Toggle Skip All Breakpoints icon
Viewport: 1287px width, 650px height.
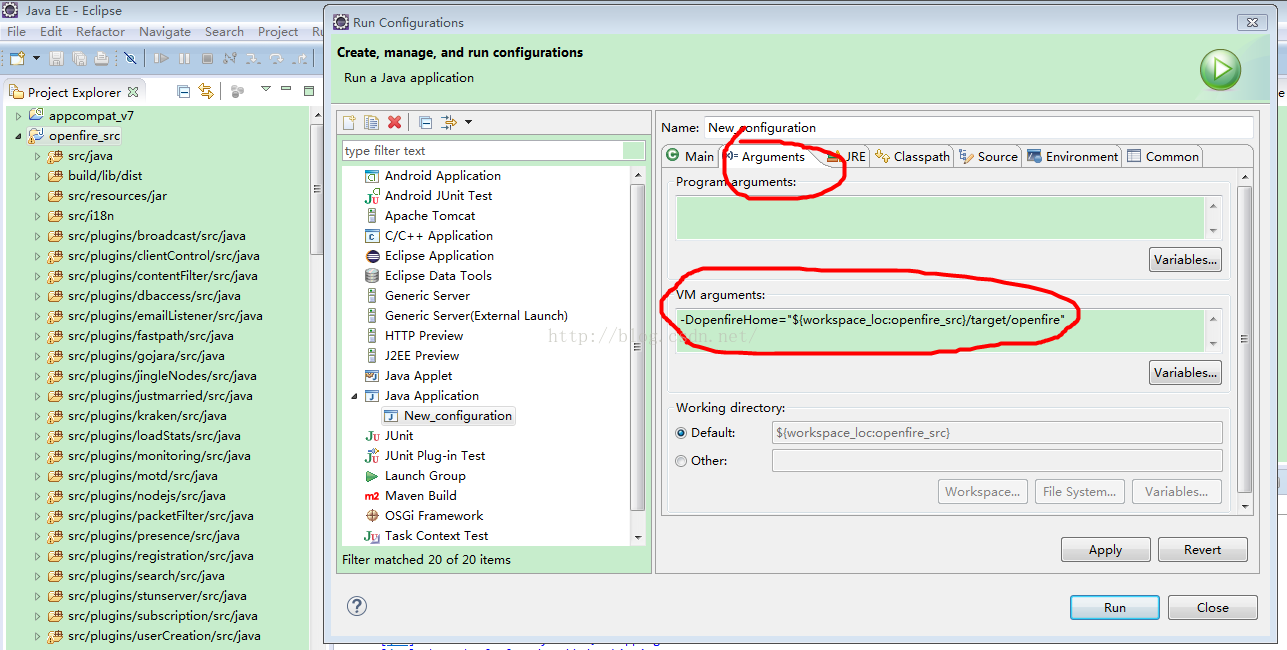[130, 59]
